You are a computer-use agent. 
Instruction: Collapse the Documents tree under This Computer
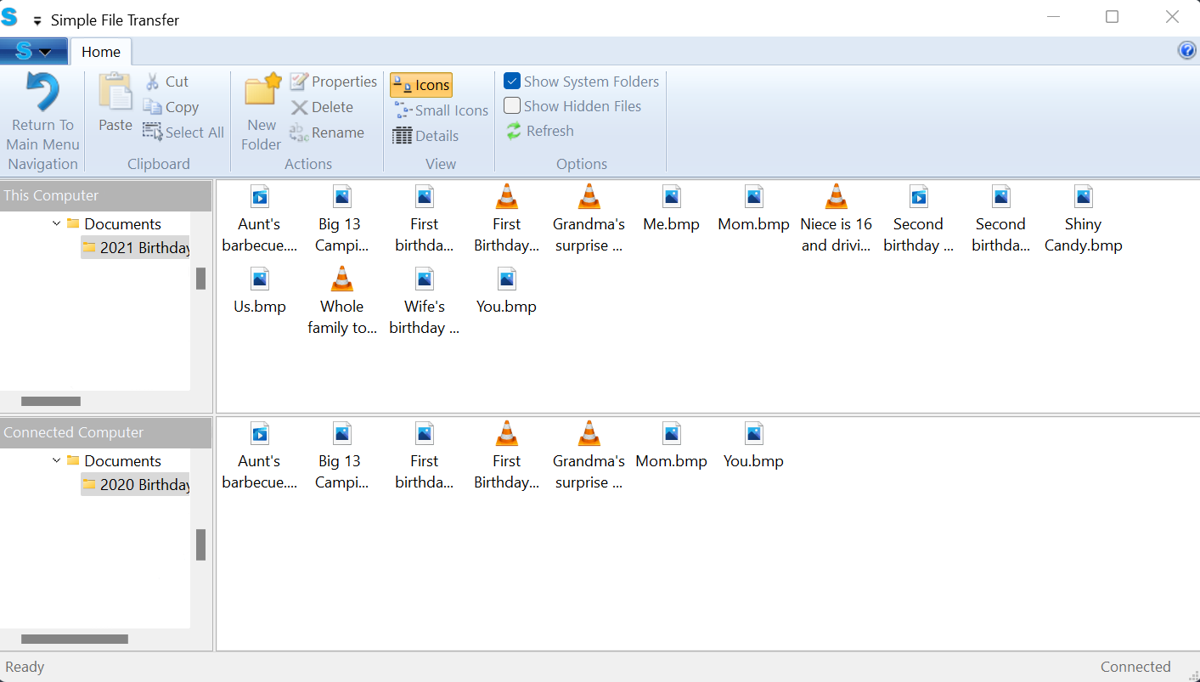click(x=57, y=223)
